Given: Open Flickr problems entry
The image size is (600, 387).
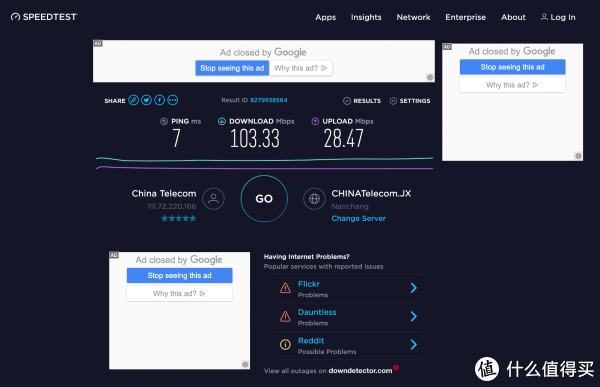Looking at the screenshot, I should tap(348, 289).
